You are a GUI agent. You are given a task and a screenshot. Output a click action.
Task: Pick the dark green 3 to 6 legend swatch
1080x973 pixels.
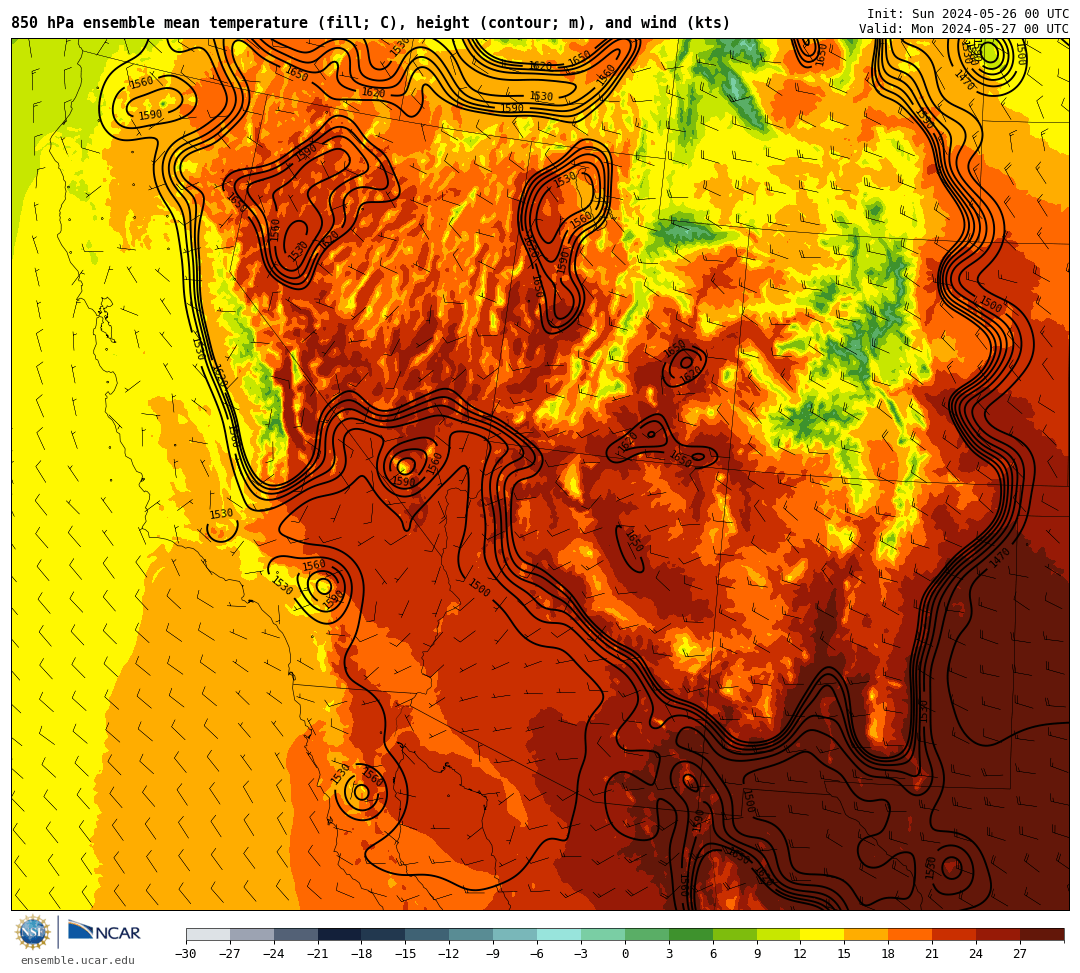pyautogui.click(x=691, y=934)
